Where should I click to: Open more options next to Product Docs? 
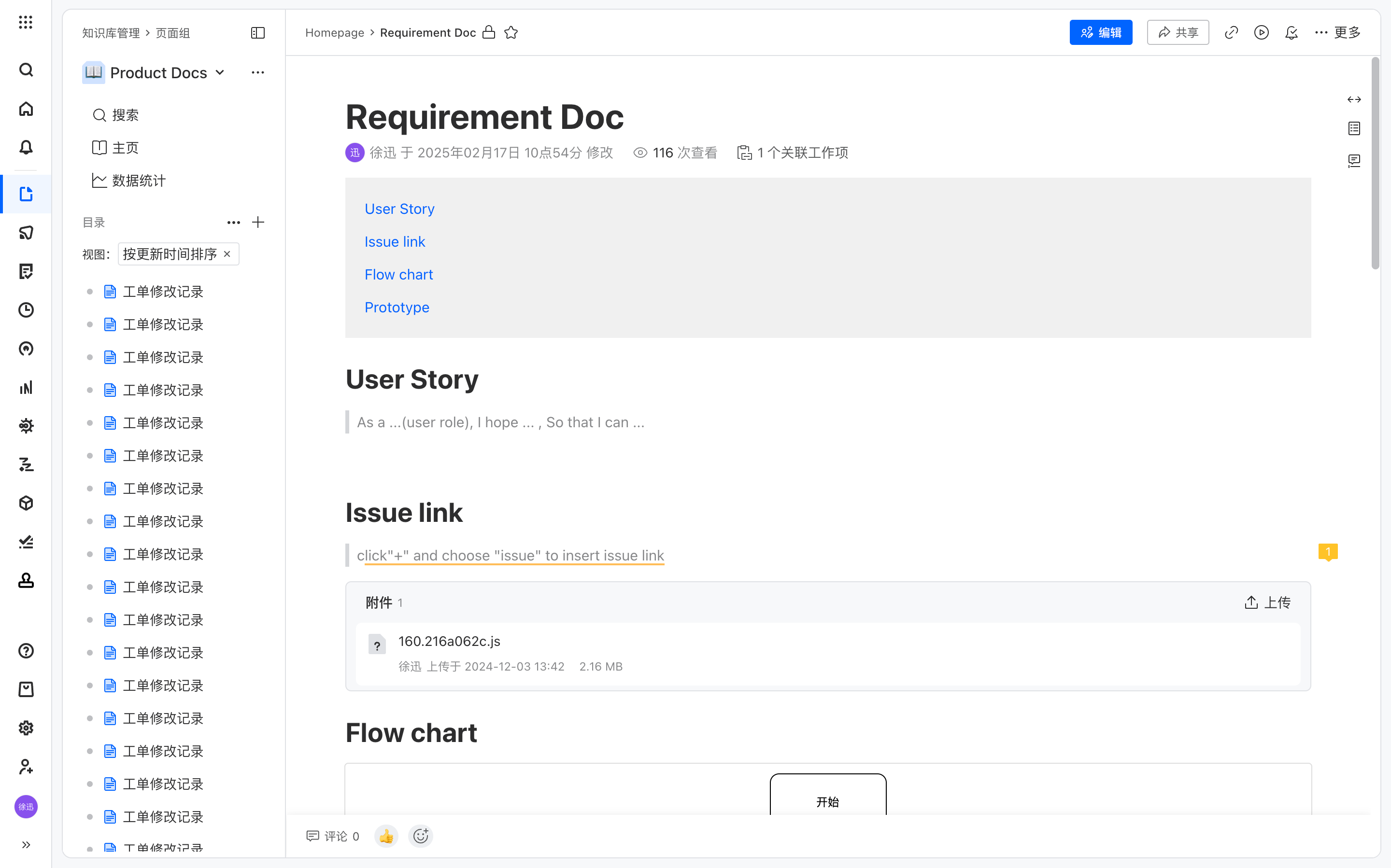click(258, 72)
